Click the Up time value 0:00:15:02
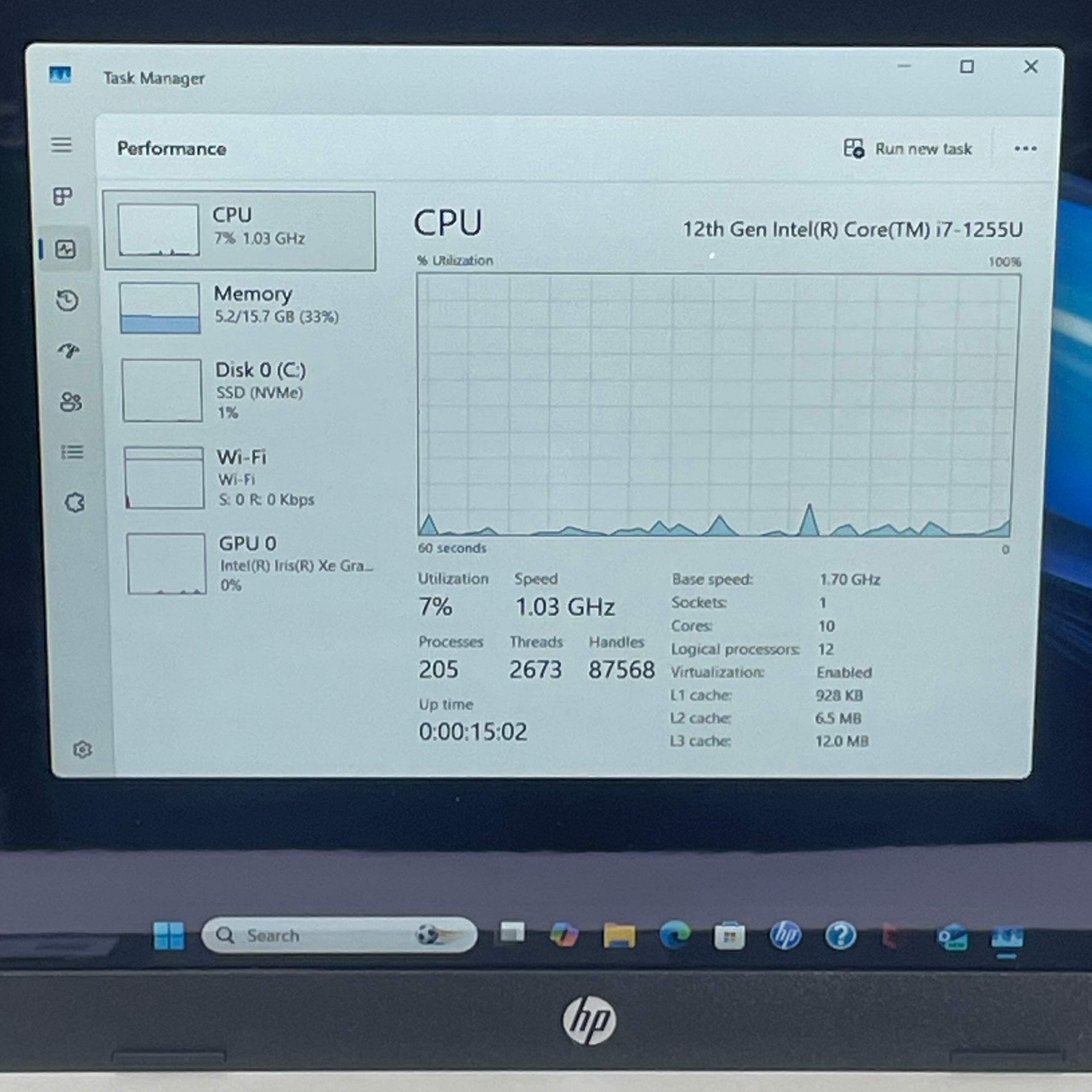The image size is (1092, 1092). click(473, 732)
